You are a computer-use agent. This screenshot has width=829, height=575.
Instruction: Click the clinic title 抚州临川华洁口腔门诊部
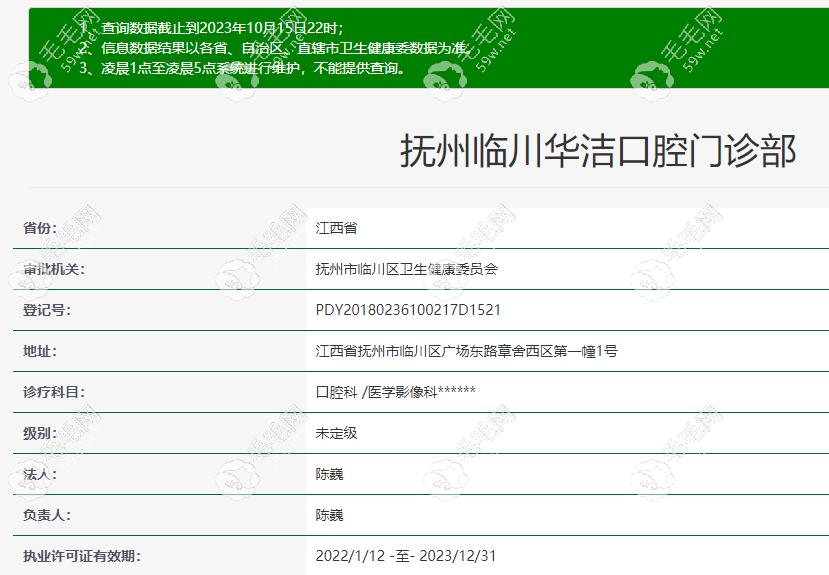(598, 151)
